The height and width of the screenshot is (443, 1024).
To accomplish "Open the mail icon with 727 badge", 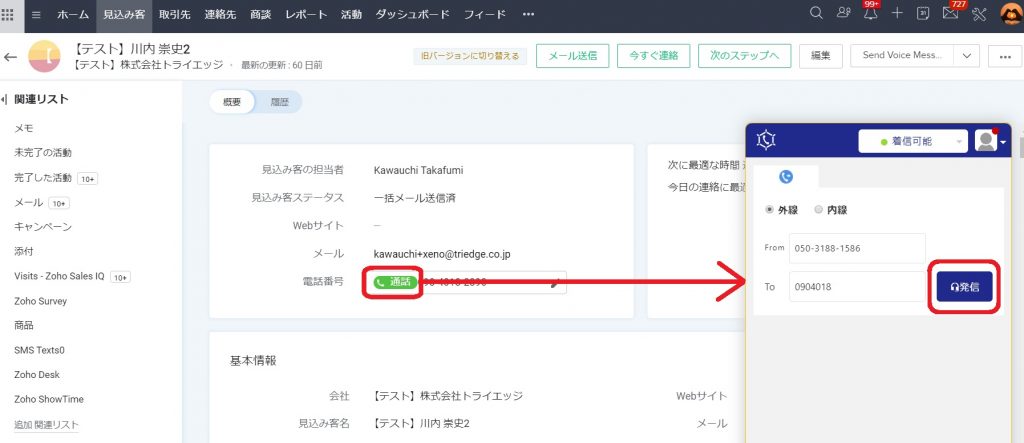I will click(x=950, y=14).
